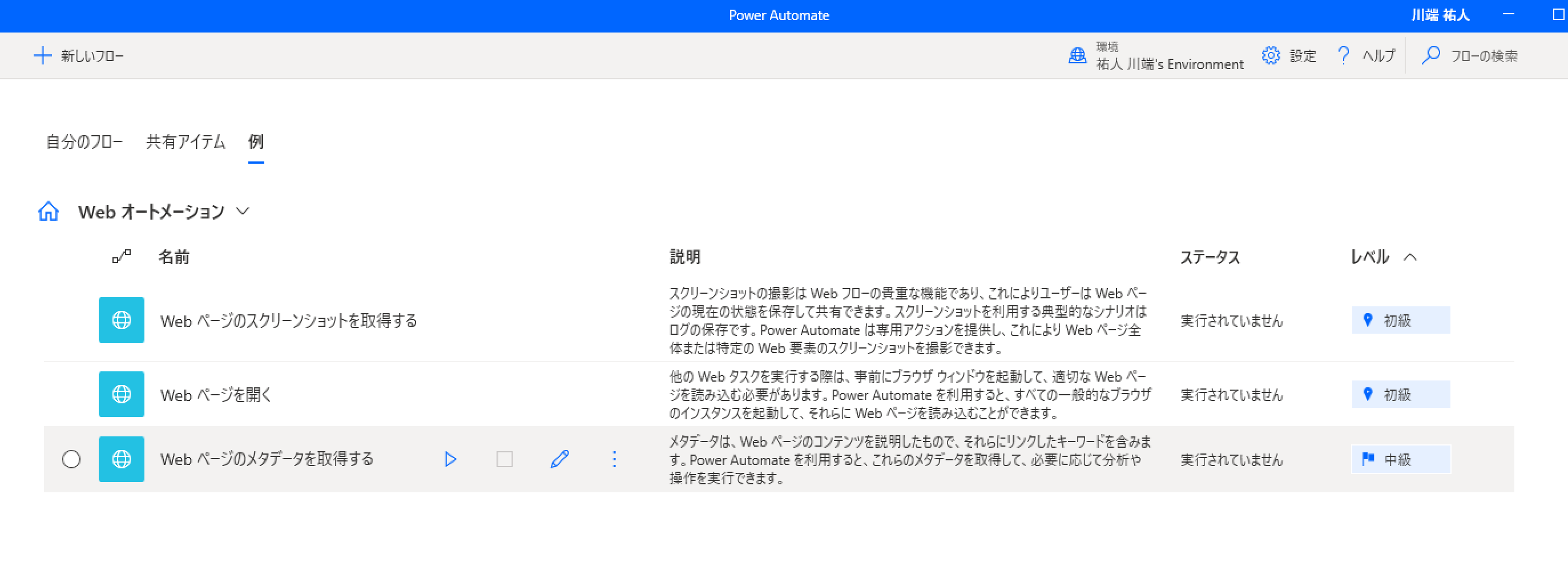Stop the Web ページのメタデータを取得する flow

[x=505, y=459]
